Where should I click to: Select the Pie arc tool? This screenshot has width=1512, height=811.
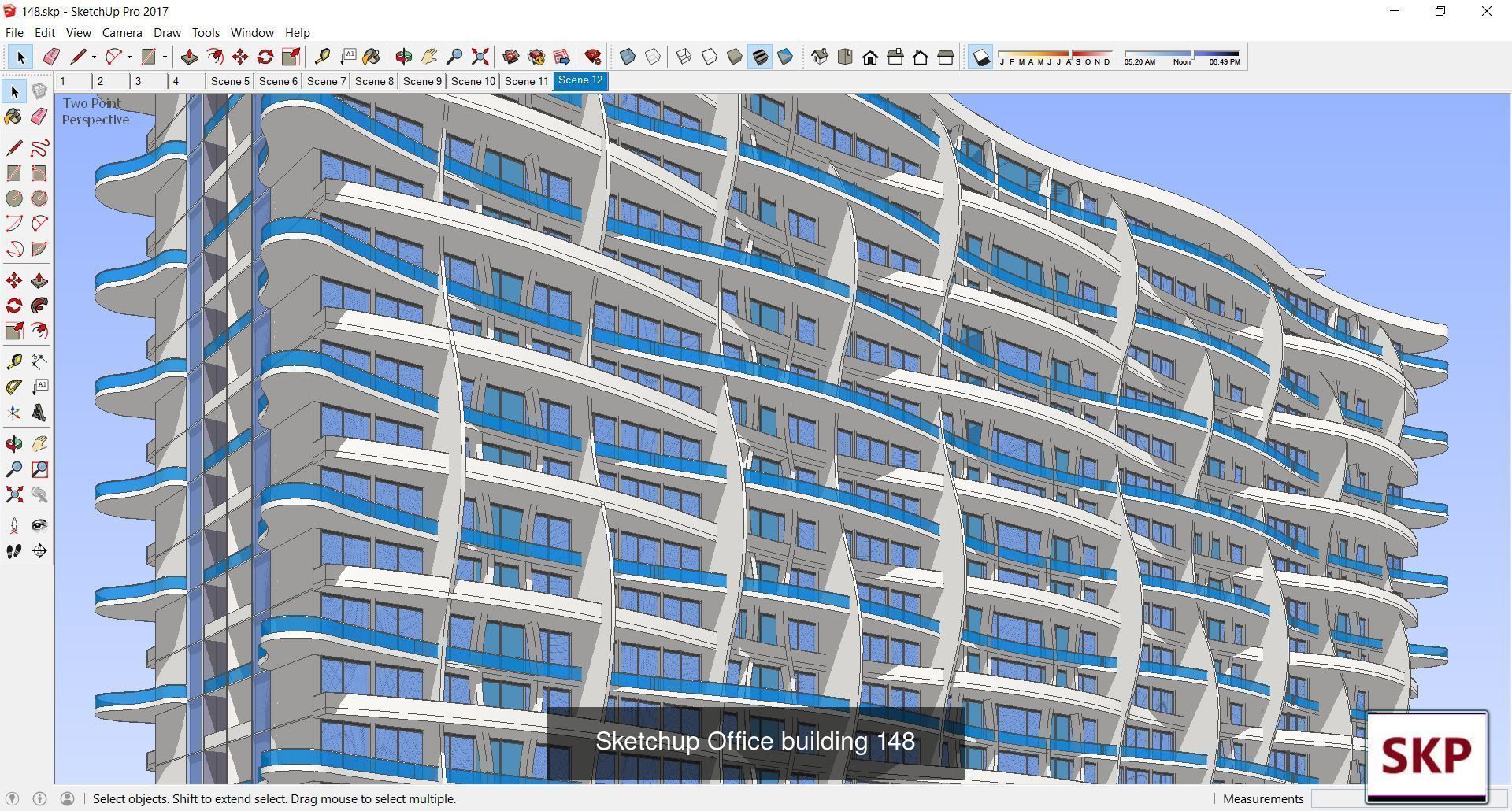(39, 249)
